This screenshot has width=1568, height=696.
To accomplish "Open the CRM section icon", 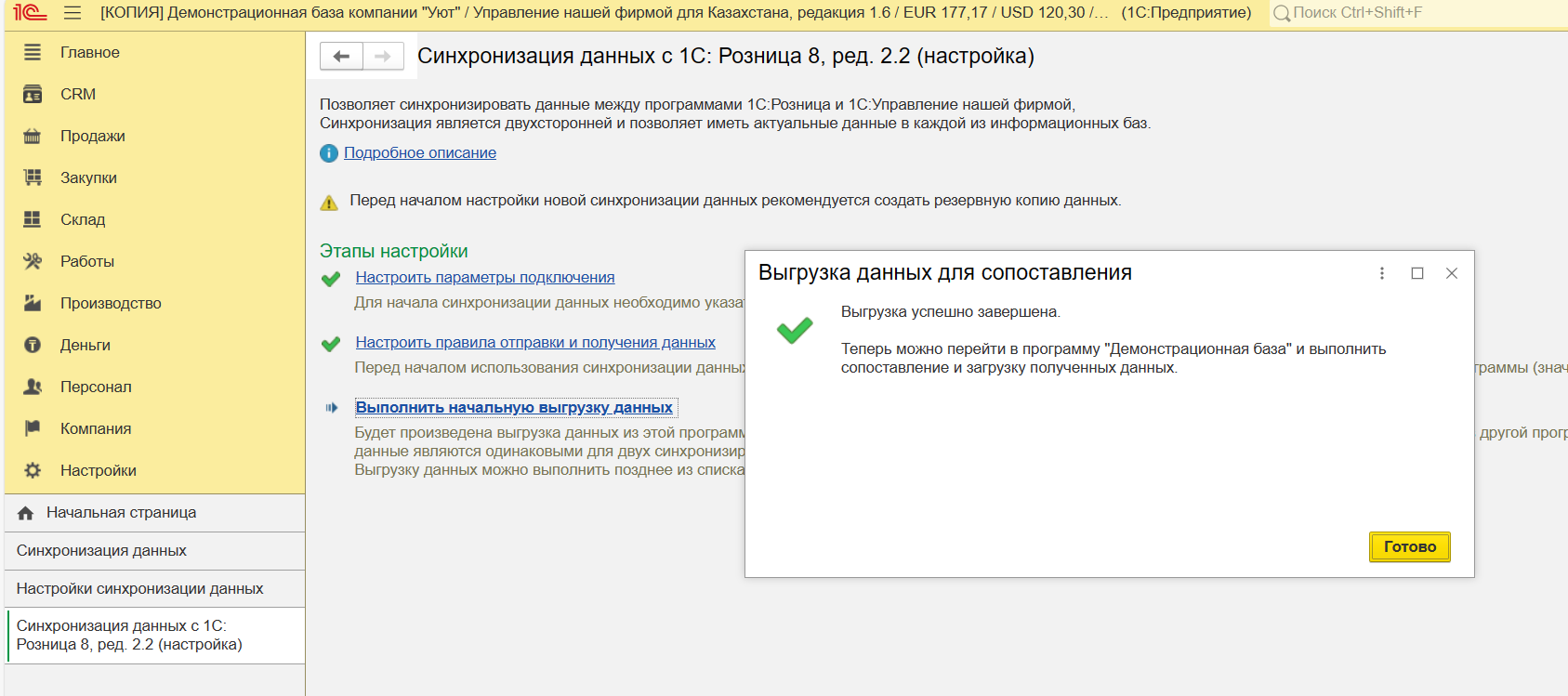I will tap(33, 94).
